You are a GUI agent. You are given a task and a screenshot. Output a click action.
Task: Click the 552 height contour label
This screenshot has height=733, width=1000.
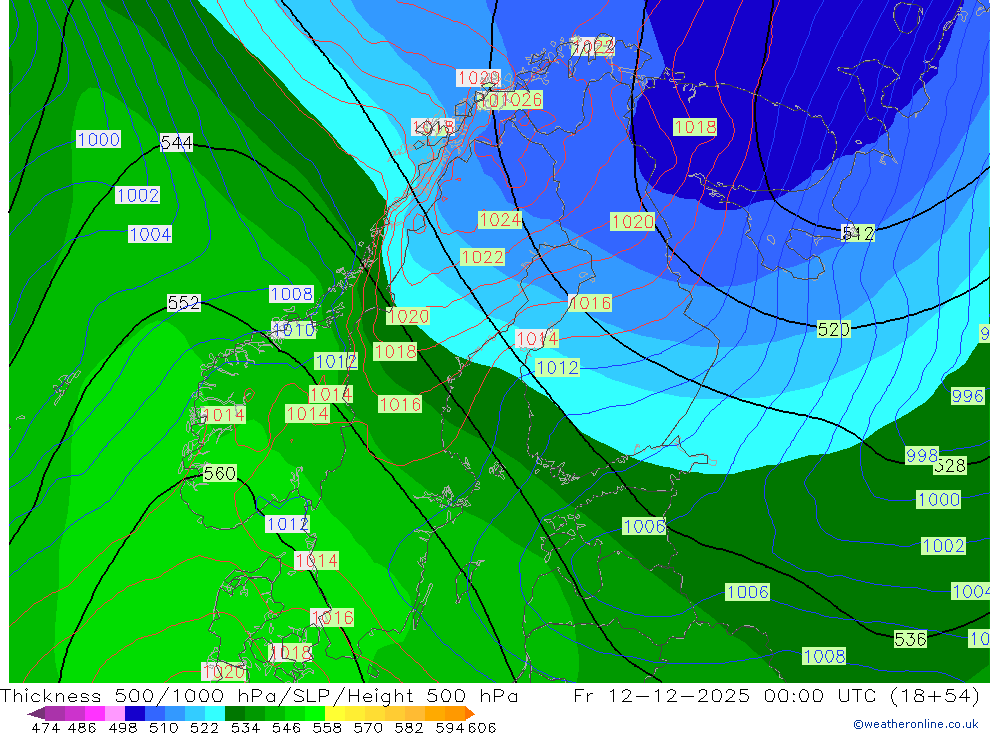coord(184,302)
